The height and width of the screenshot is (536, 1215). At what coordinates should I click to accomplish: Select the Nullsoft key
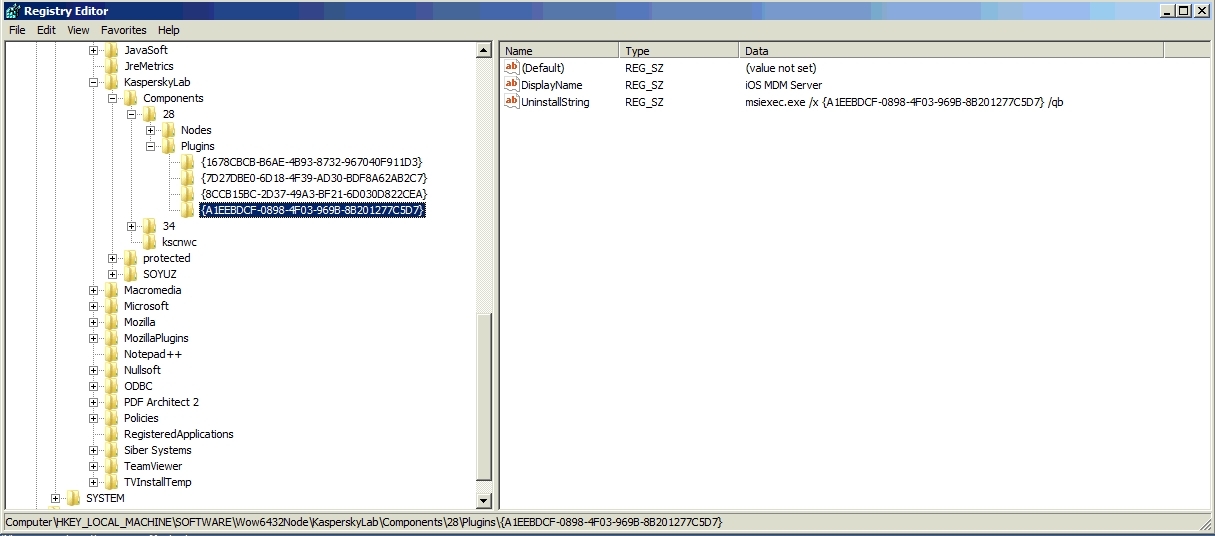(x=142, y=370)
